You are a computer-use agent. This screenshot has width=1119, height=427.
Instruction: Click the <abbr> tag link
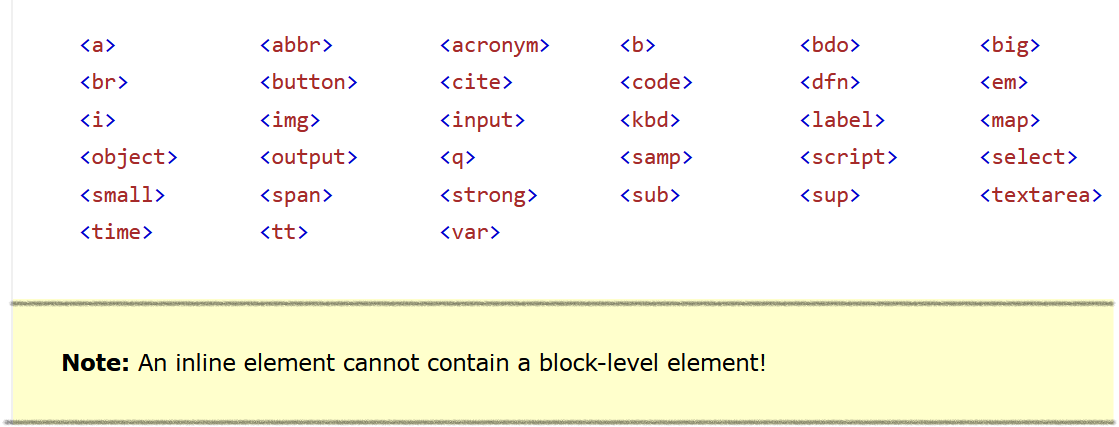[x=296, y=45]
